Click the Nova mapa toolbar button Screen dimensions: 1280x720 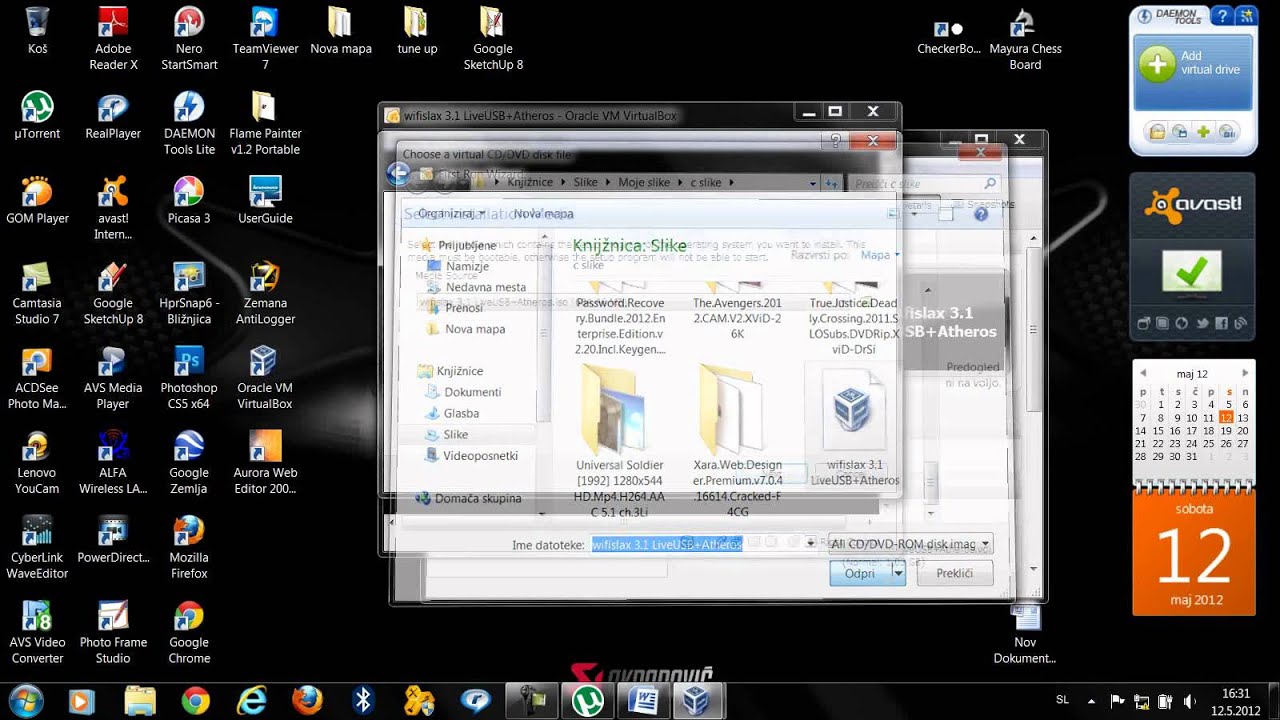point(543,213)
